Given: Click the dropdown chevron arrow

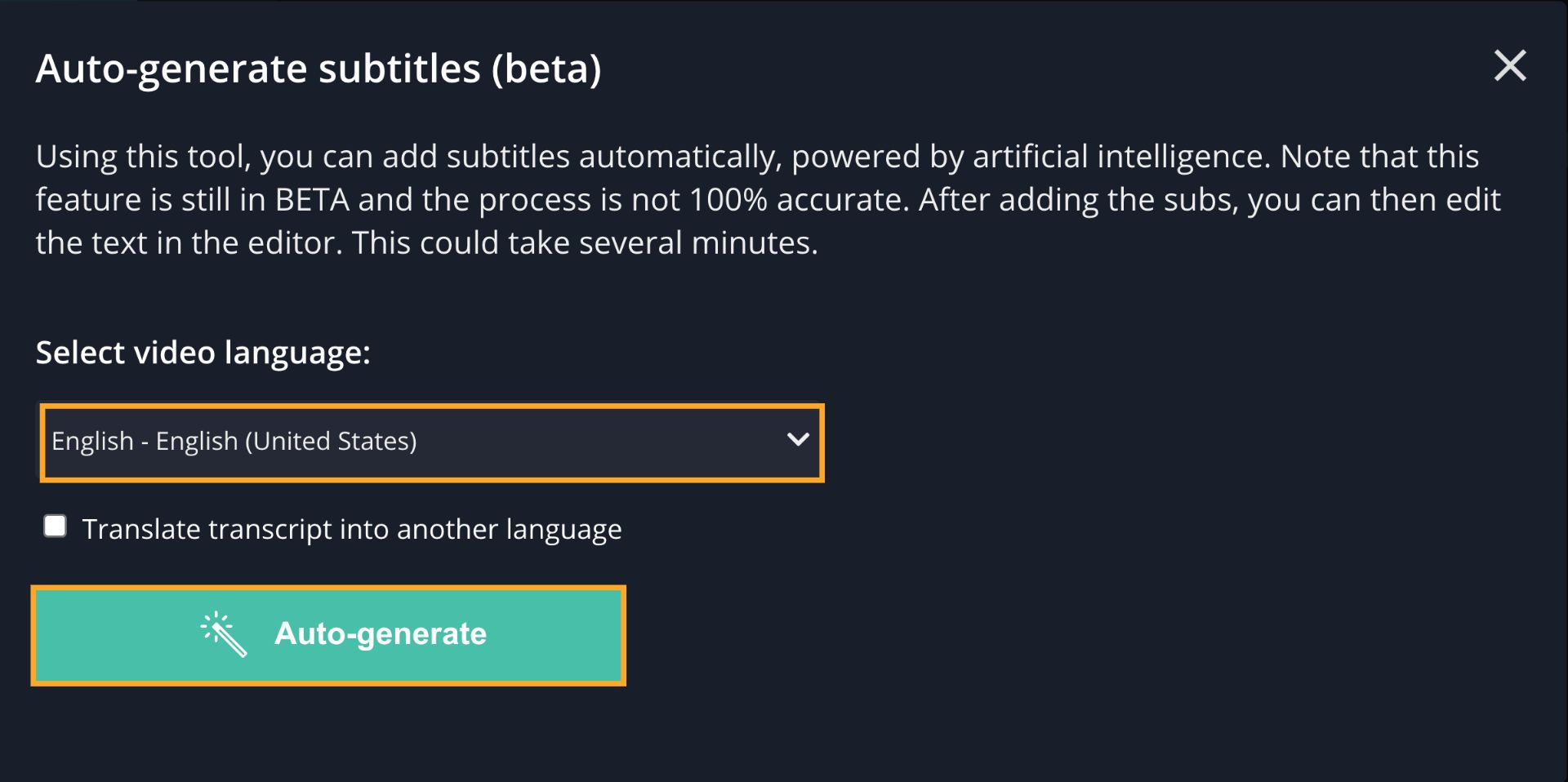Looking at the screenshot, I should click(798, 440).
